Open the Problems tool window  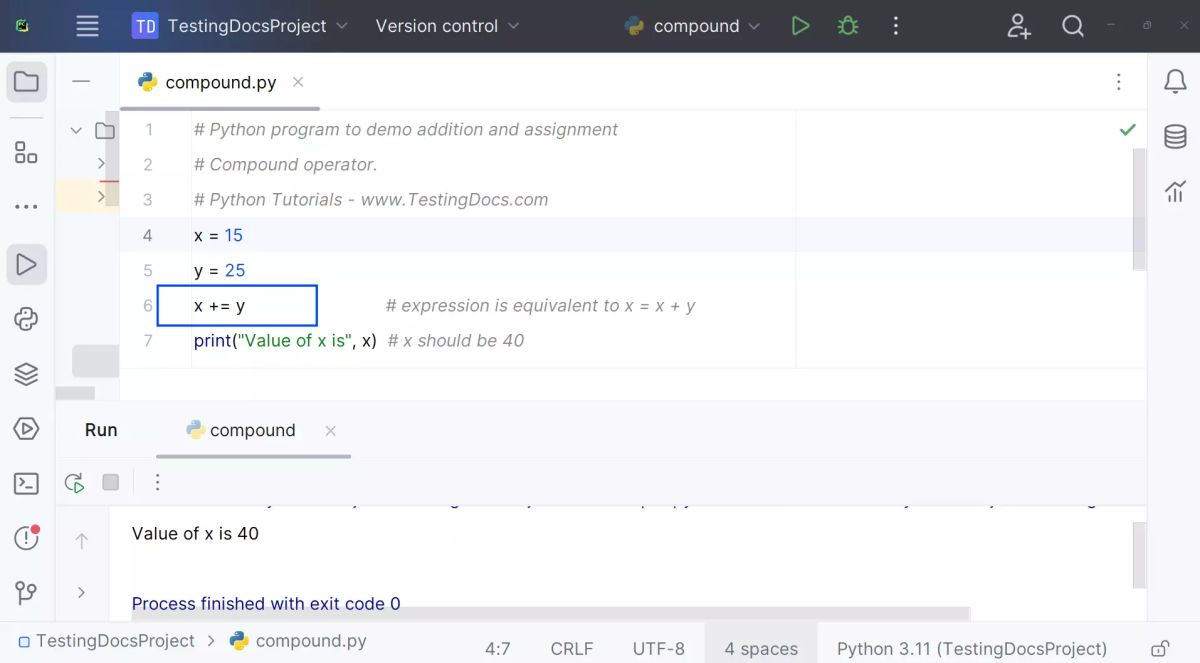26,538
